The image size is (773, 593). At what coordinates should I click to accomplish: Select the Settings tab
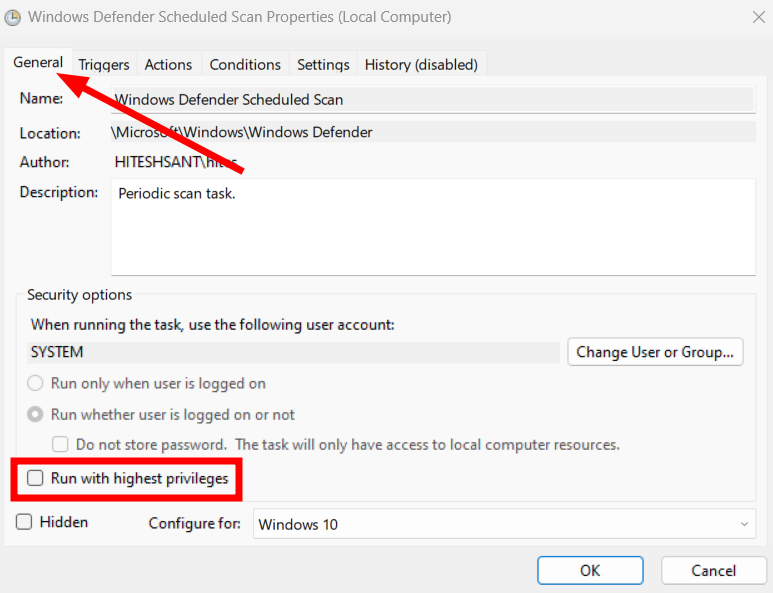pyautogui.click(x=323, y=65)
